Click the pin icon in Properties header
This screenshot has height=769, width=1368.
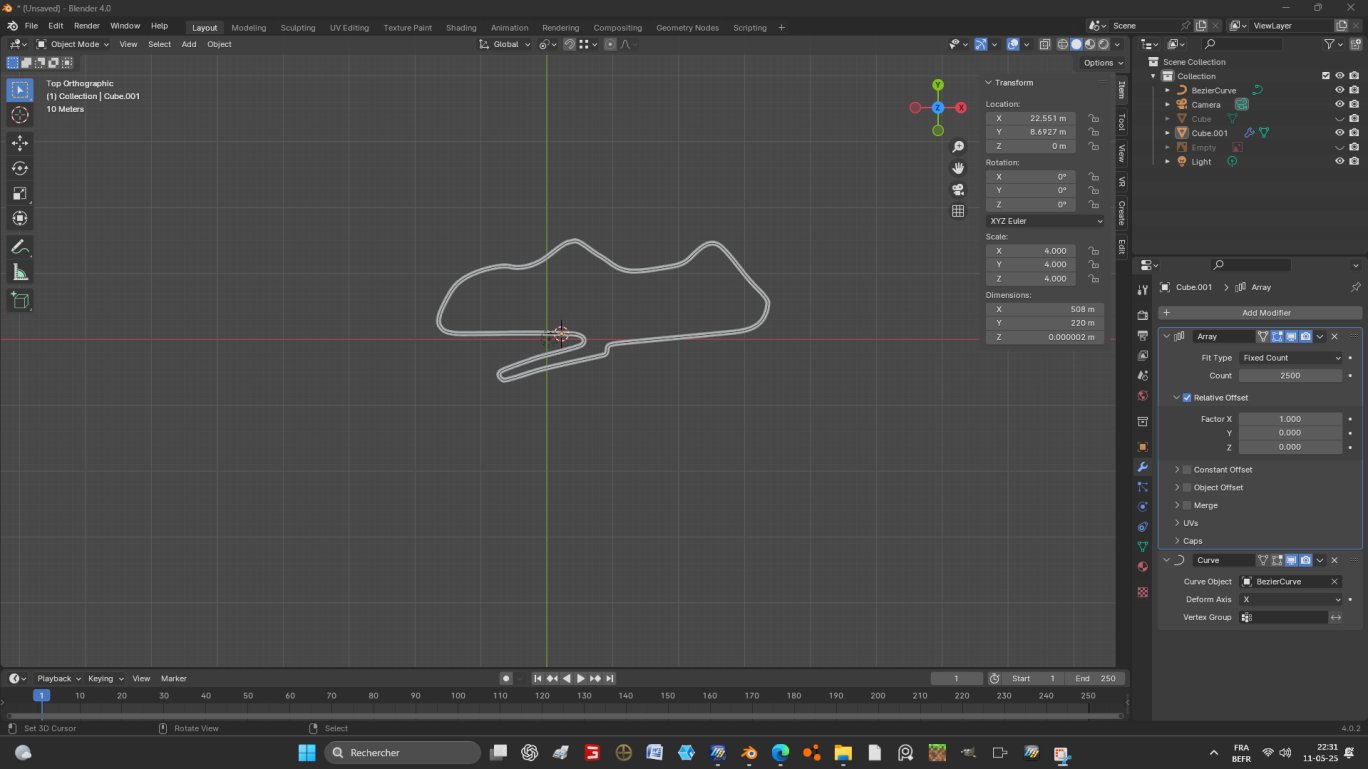click(1355, 287)
